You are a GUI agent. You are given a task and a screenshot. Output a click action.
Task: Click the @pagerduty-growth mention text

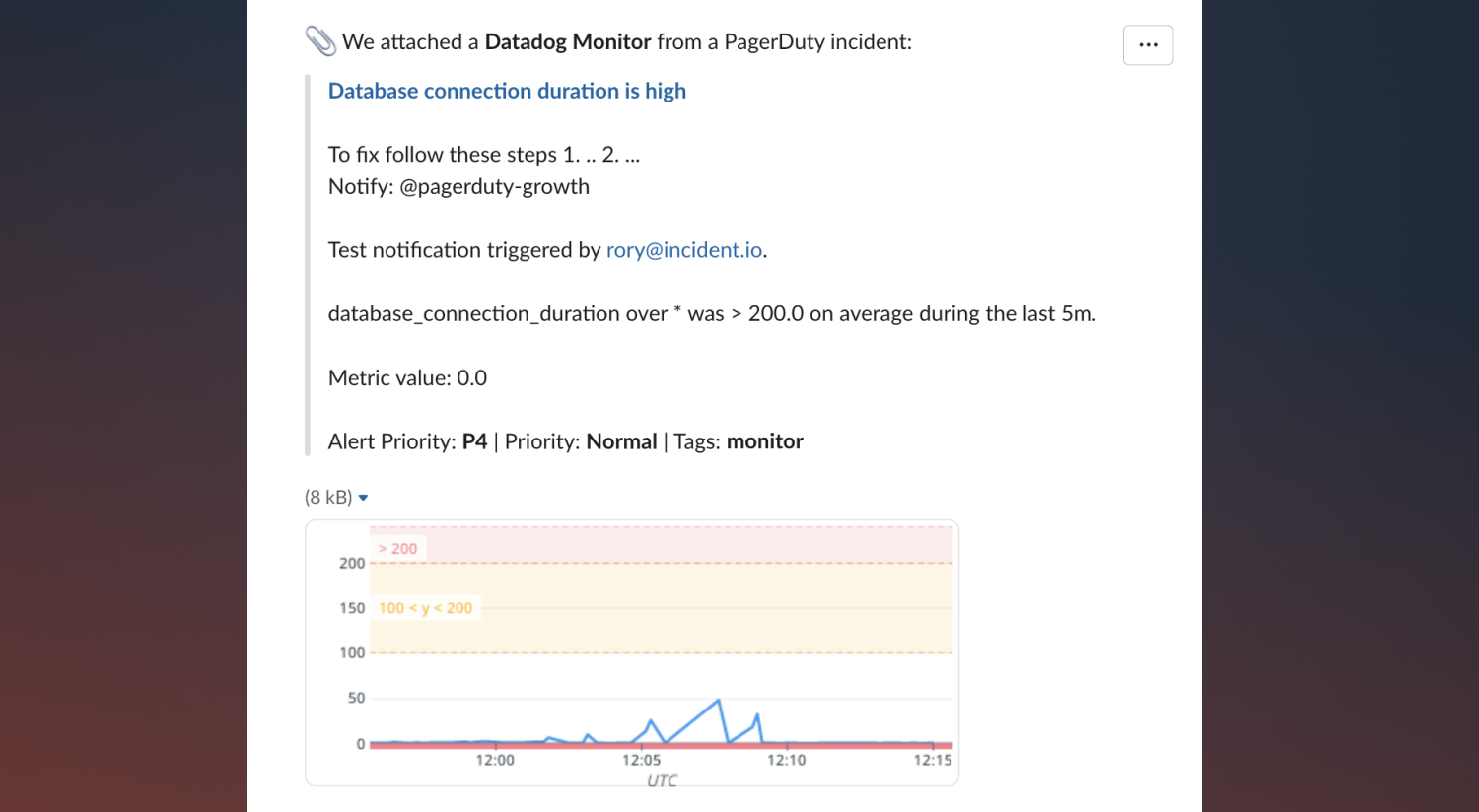(494, 187)
